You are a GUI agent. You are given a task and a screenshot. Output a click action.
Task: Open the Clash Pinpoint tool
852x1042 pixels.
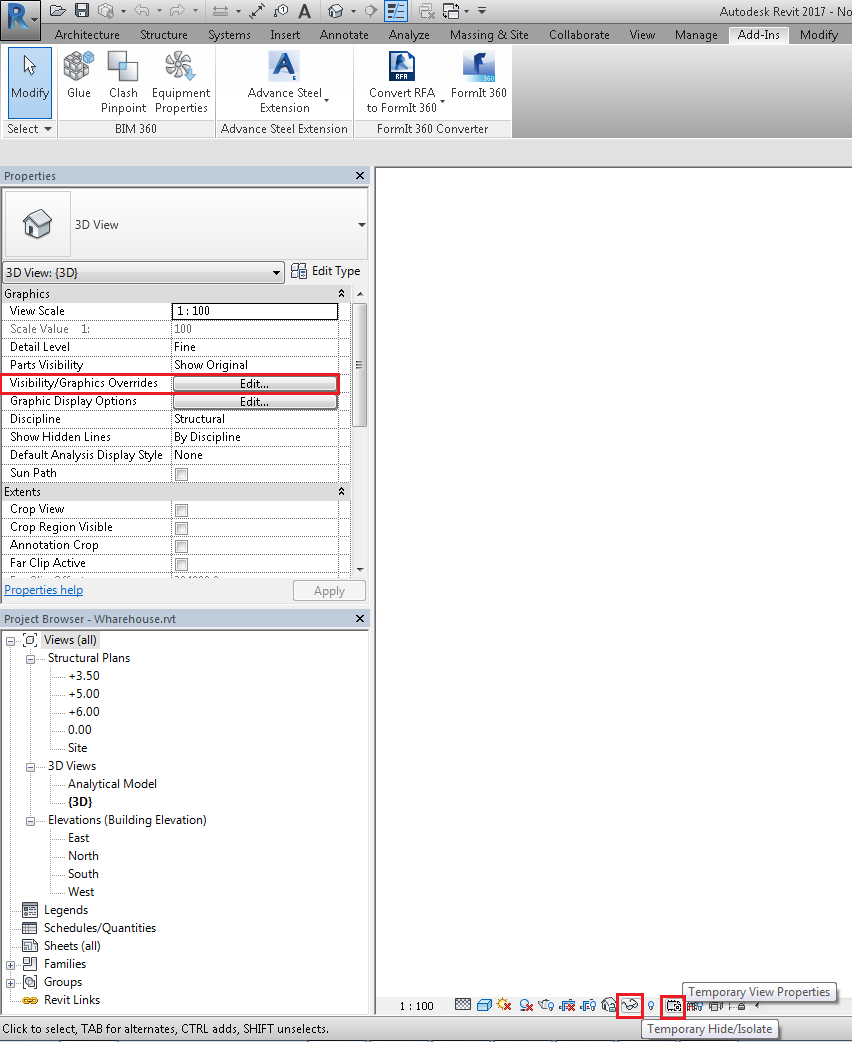[x=123, y=82]
